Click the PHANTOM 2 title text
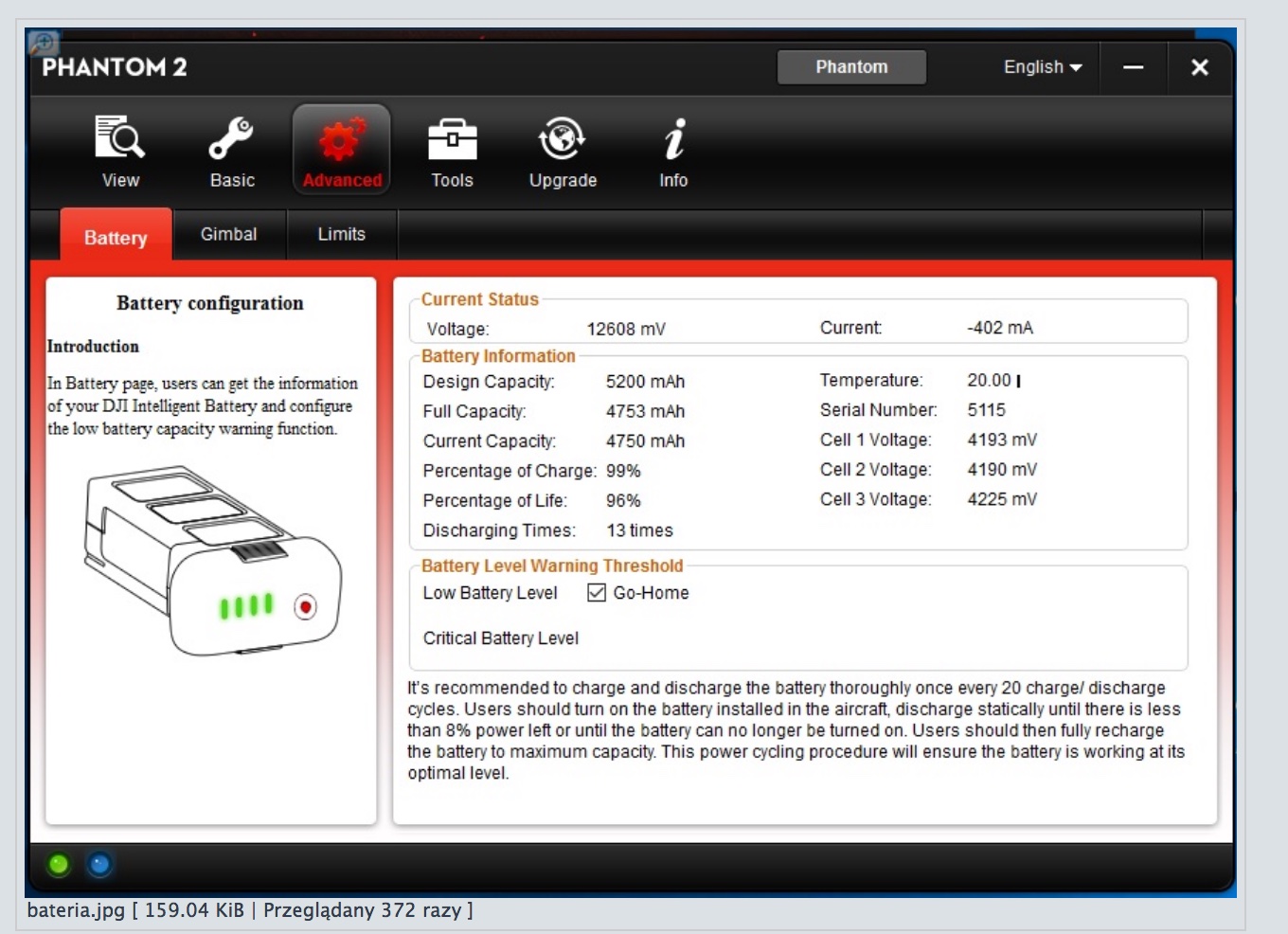Viewport: 1288px width, 934px height. coord(115,67)
